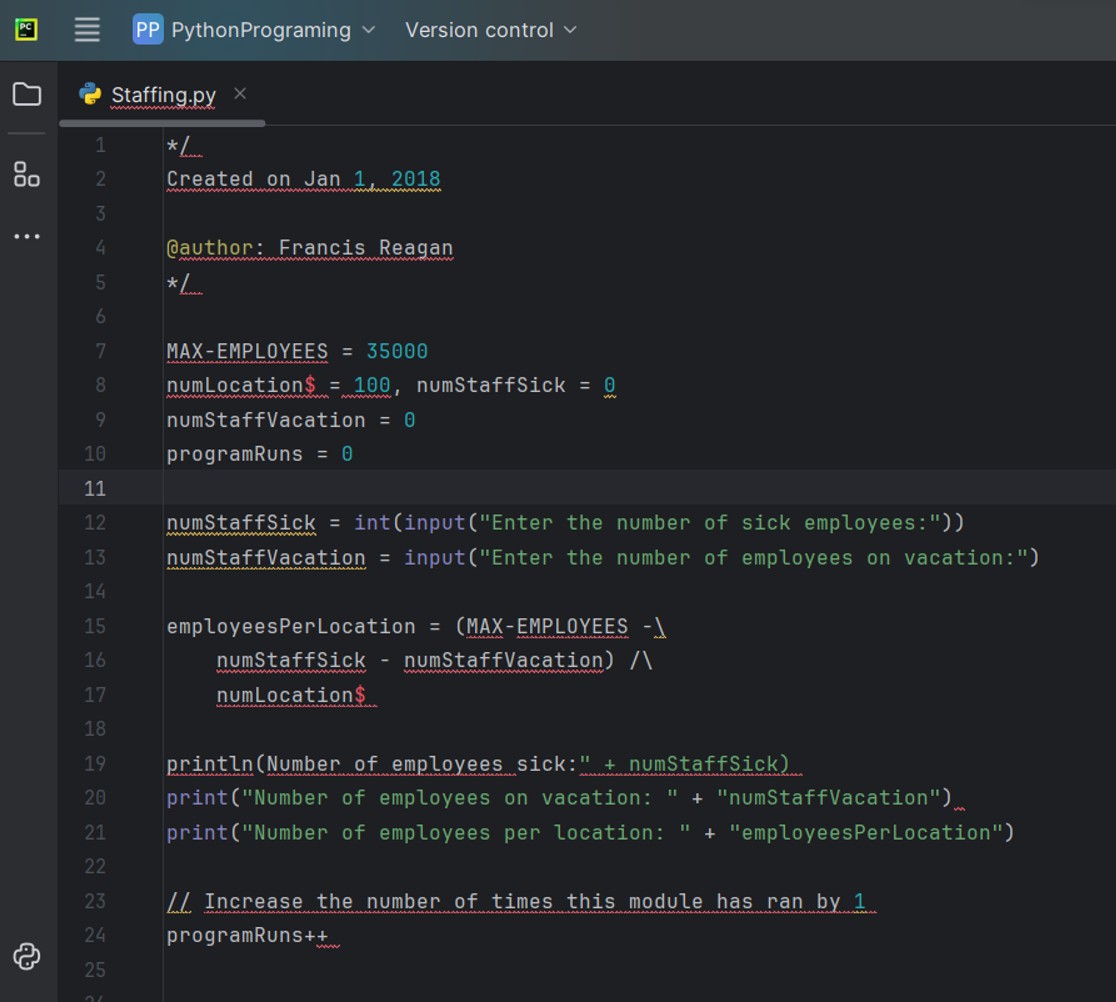The width and height of the screenshot is (1116, 1002).
Task: Click "numStaffSick - numStaffVacation)" on line 16
Action: 415,660
